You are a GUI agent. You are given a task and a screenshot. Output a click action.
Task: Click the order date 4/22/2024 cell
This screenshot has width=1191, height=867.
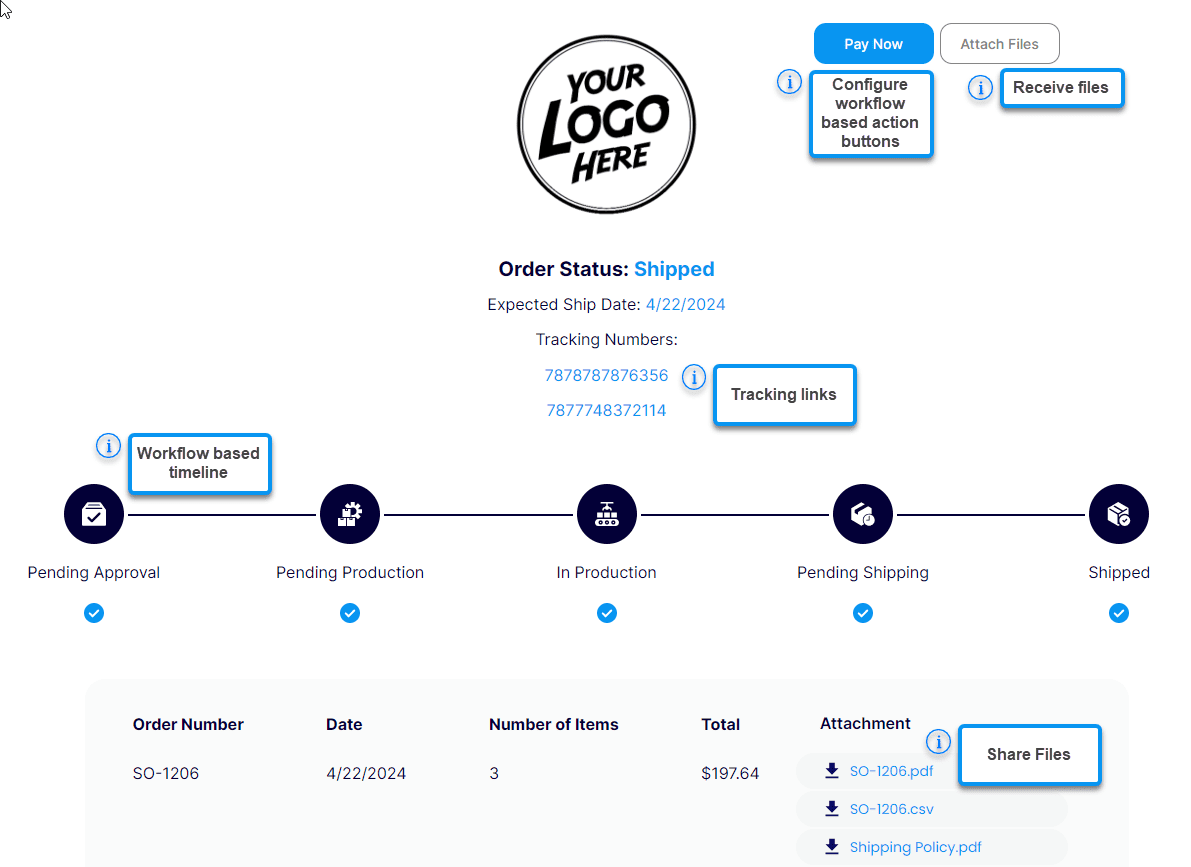click(366, 774)
